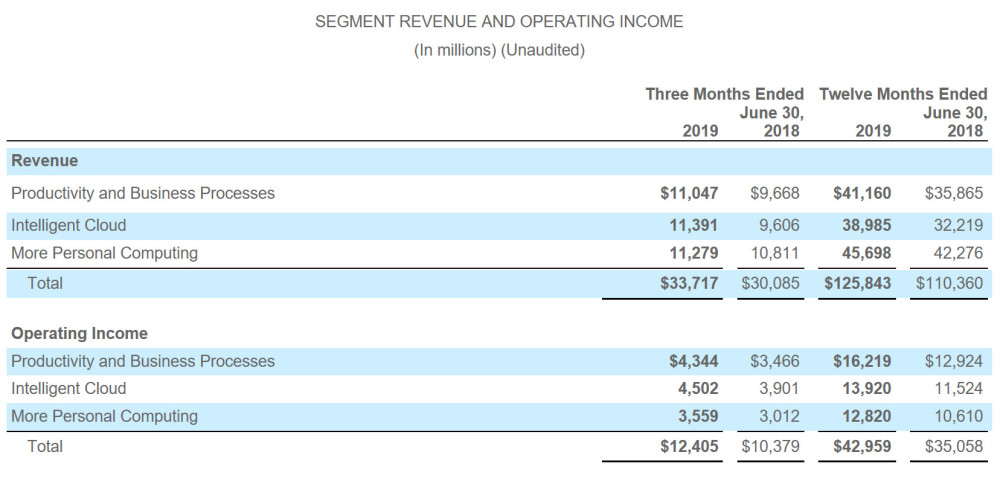Select the 10,811 revenue figure
The image size is (1000, 478).
775,253
